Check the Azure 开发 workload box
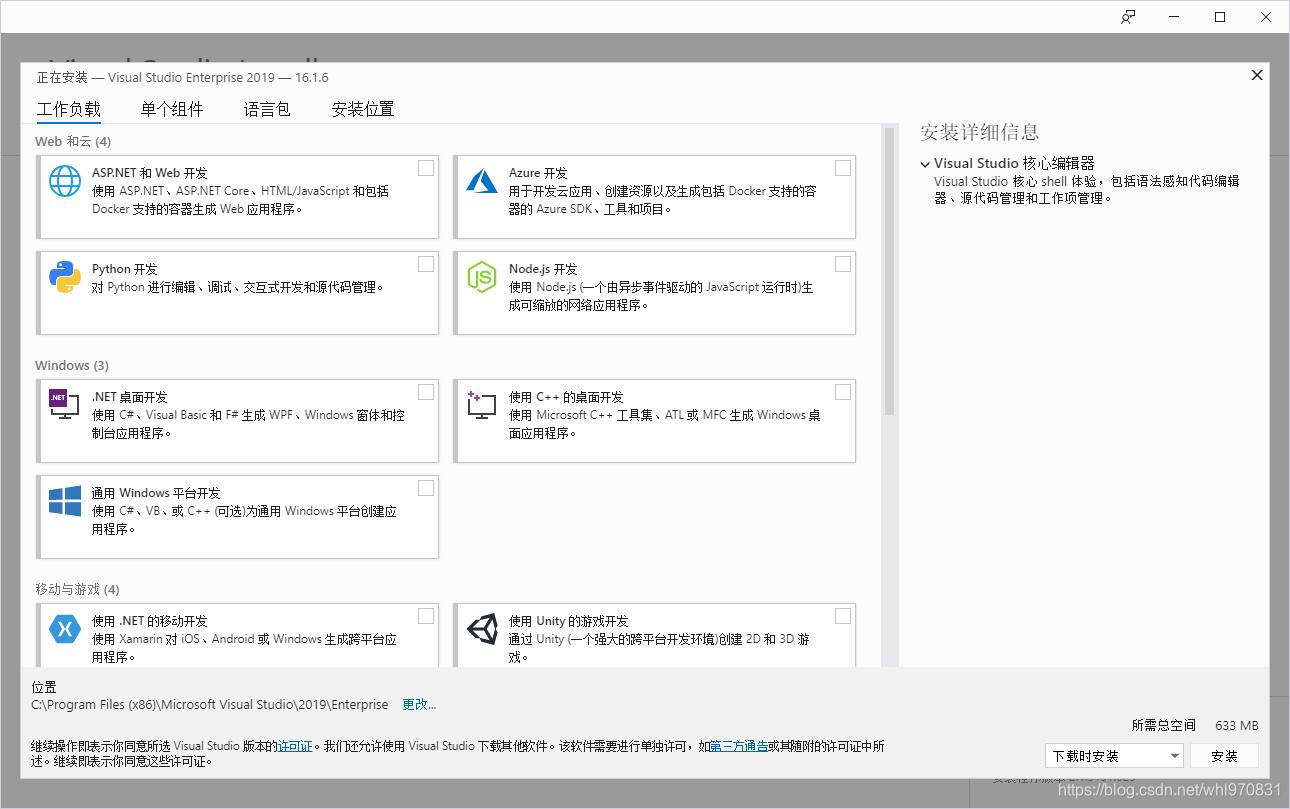Image resolution: width=1290 pixels, height=809 pixels. [x=843, y=168]
